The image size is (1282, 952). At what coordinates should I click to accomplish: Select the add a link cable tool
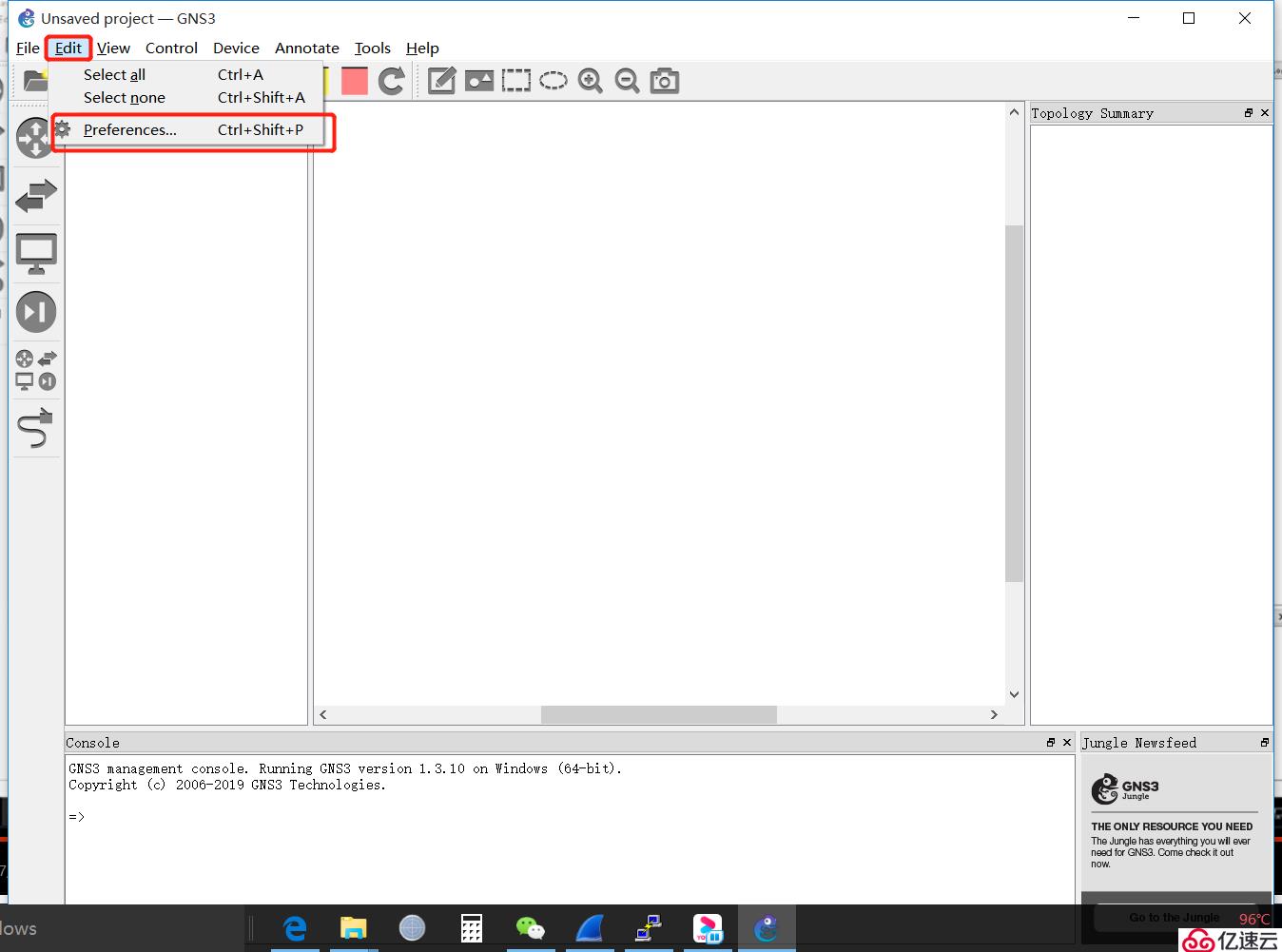point(36,428)
